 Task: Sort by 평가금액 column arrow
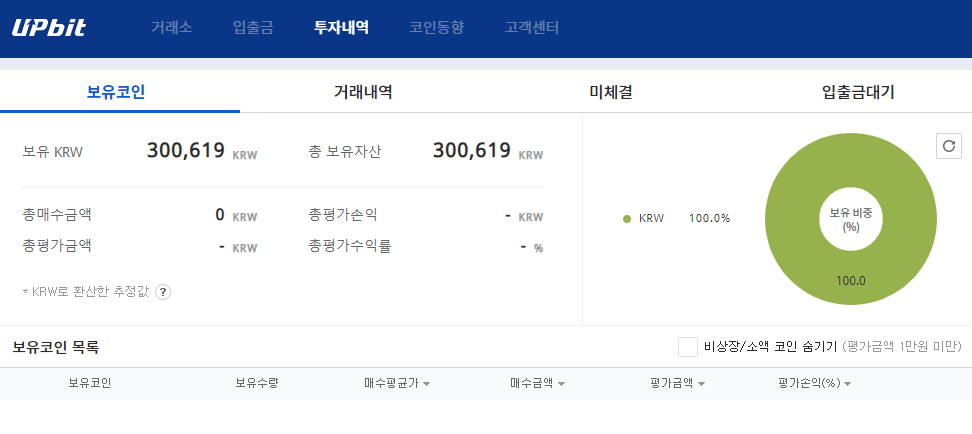coord(701,384)
